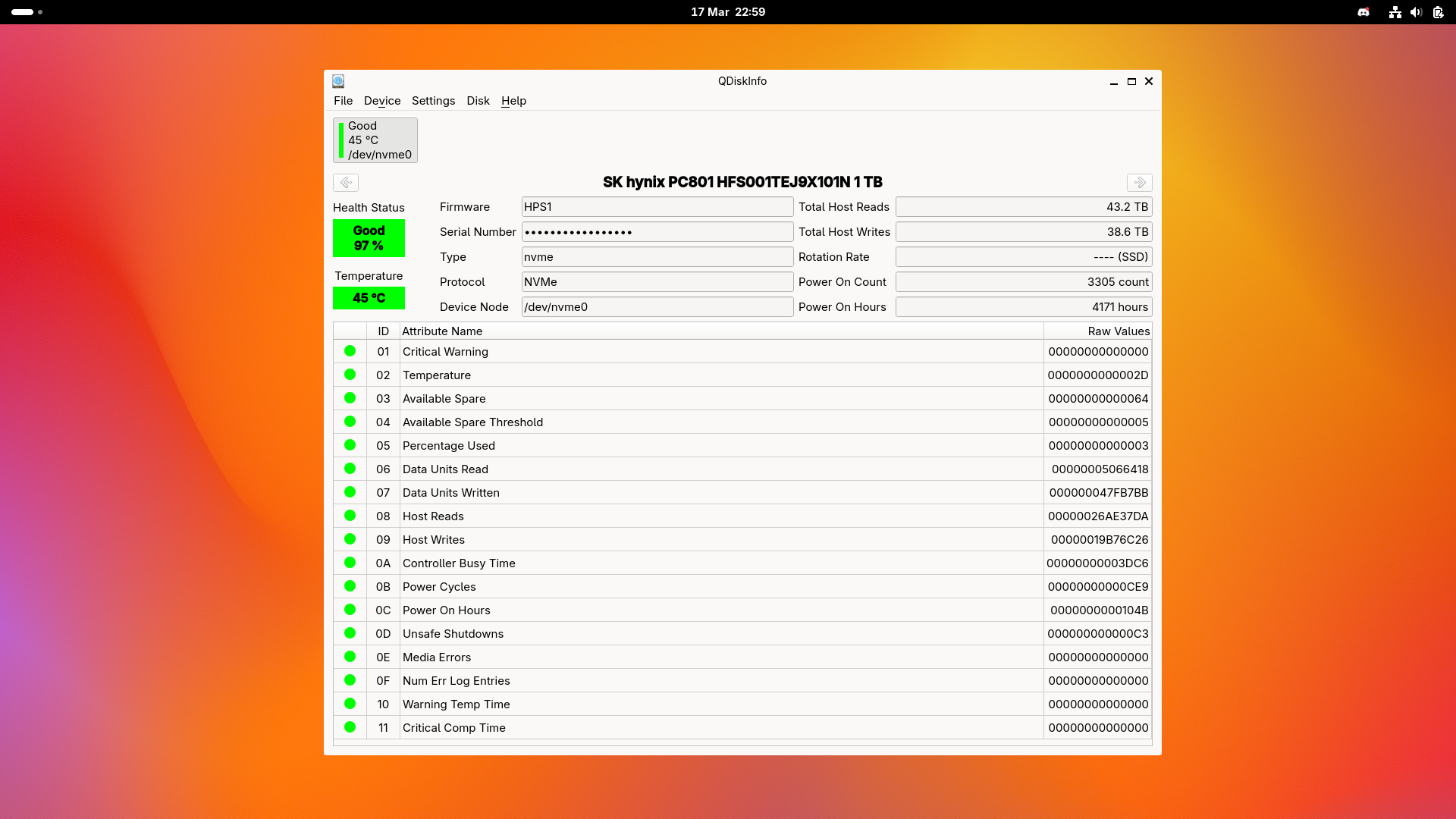The height and width of the screenshot is (819, 1456).
Task: Select the Unsafe Shutdowns attribute name
Action: click(453, 634)
